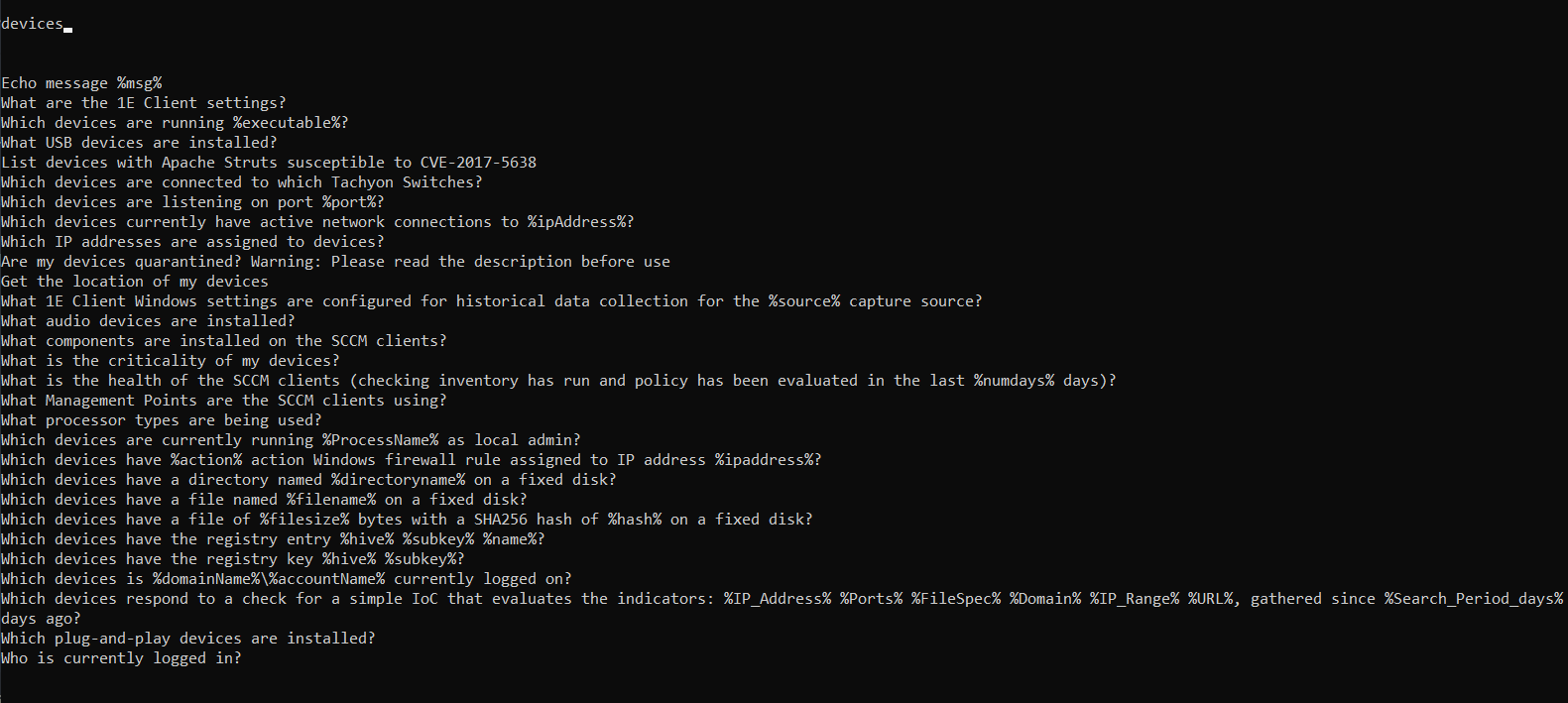Image resolution: width=1568 pixels, height=703 pixels.
Task: Choose 'What USB devices are installed?'
Action: click(139, 143)
